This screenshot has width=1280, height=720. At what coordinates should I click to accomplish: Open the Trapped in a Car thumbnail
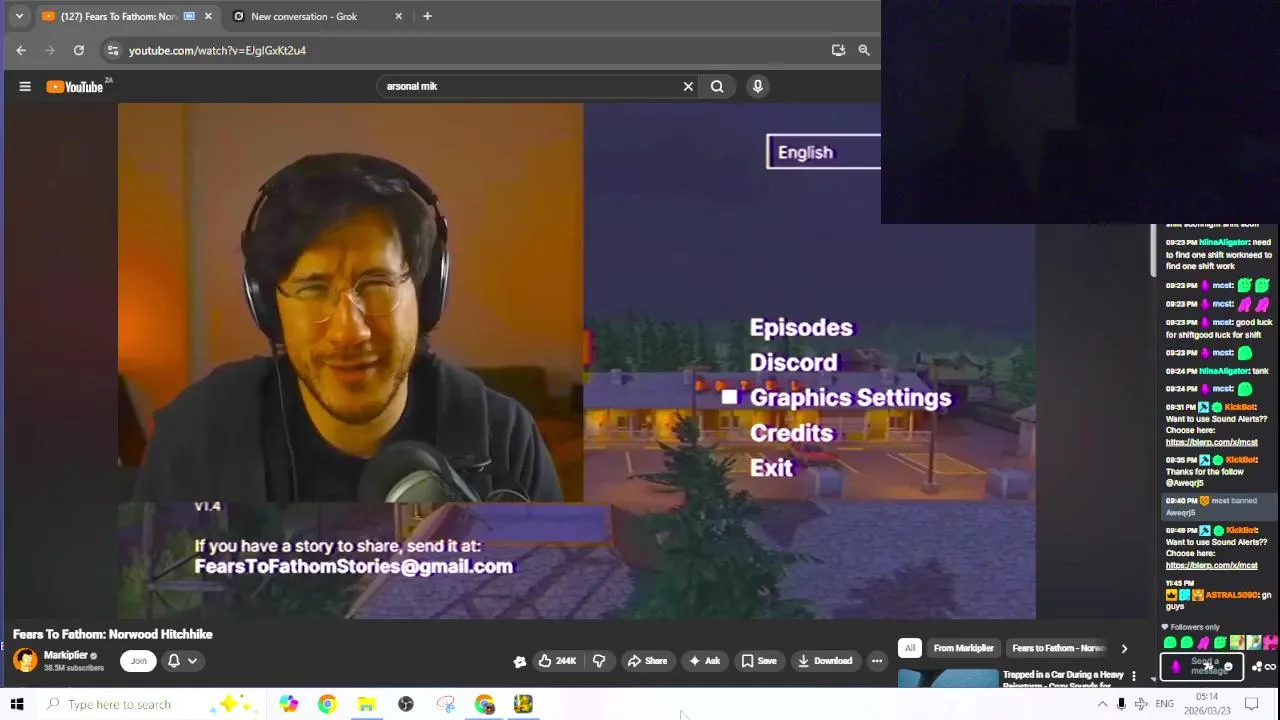click(x=948, y=679)
